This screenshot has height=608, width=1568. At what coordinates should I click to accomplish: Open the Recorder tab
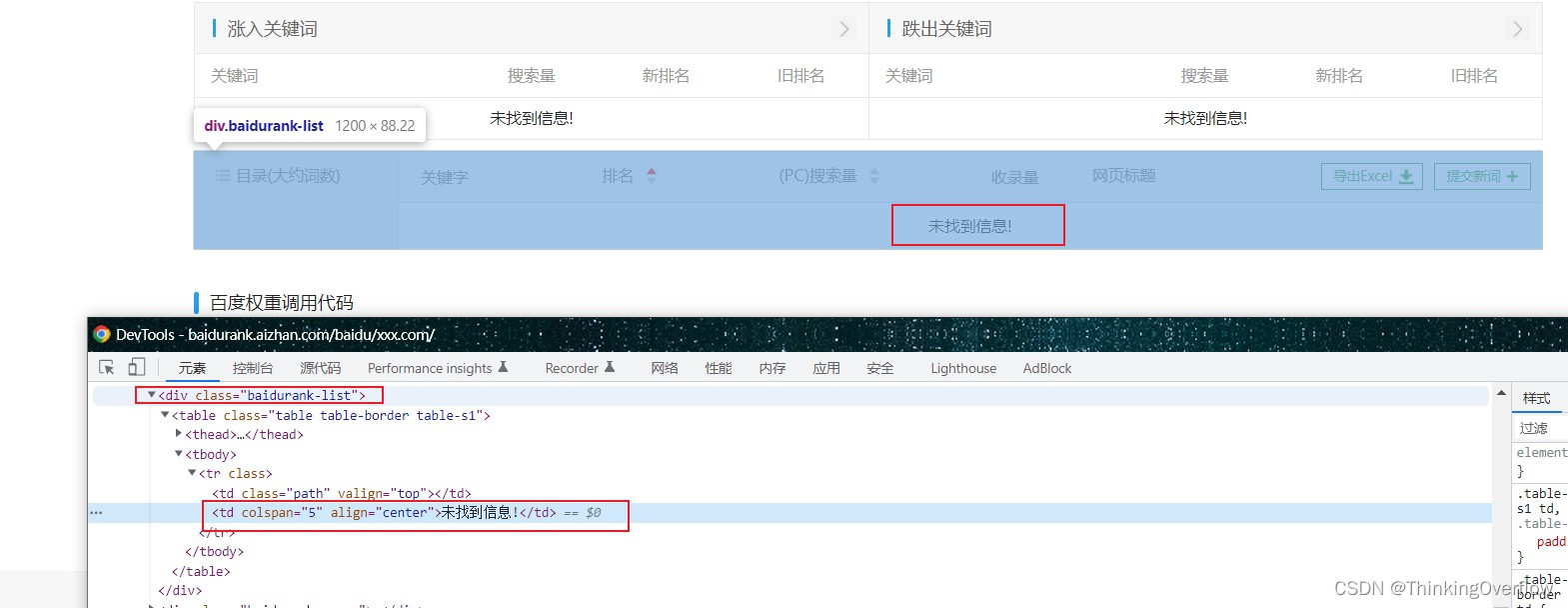(x=580, y=368)
